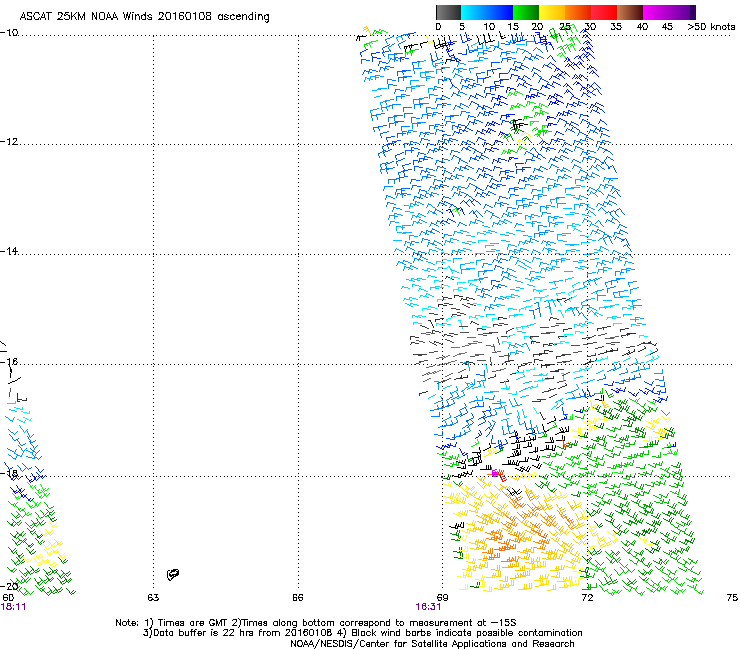Click the '>50 knots' legend label
This screenshot has width=740, height=650.
coord(711,27)
